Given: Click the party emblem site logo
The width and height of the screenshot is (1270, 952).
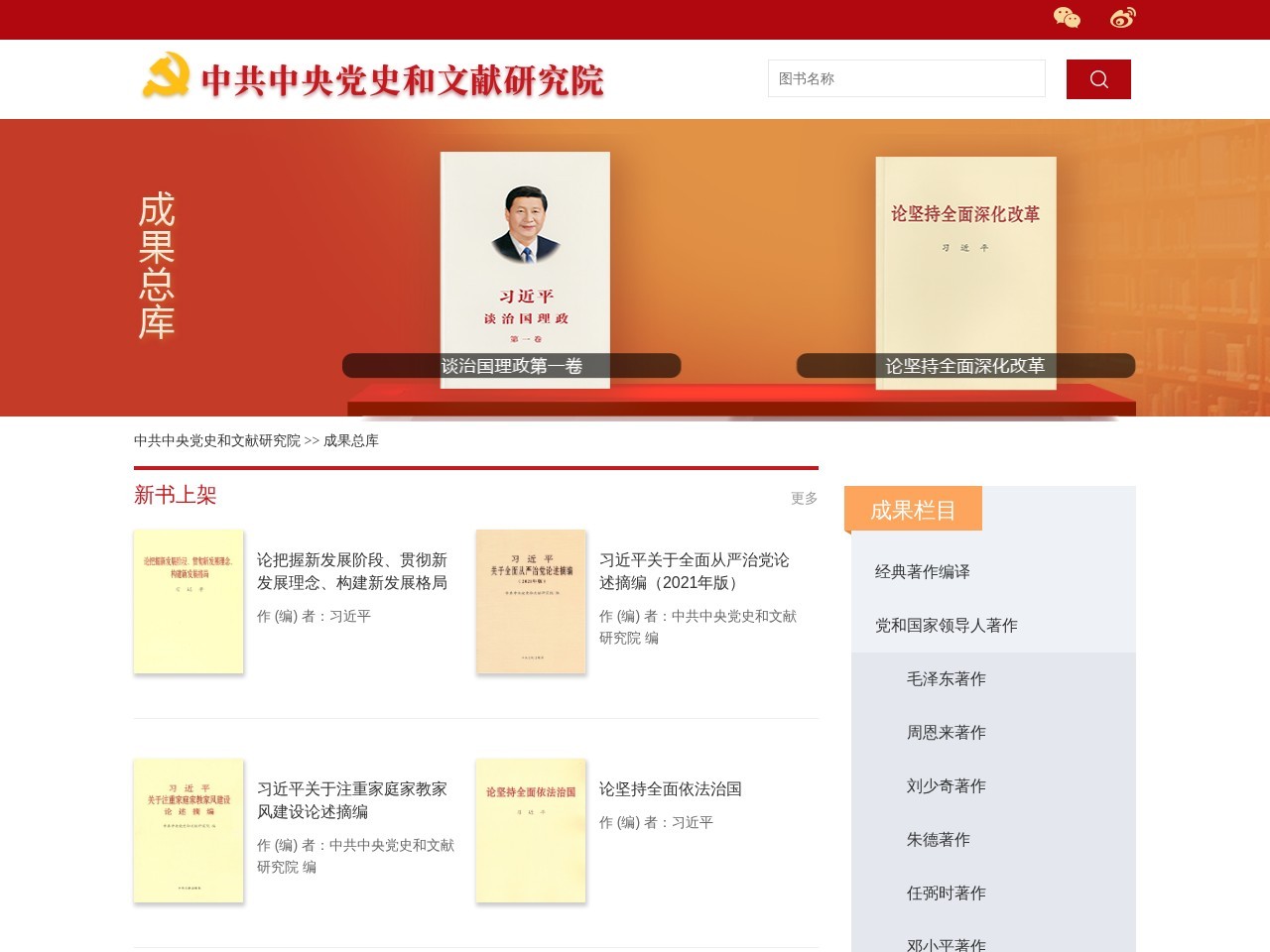Looking at the screenshot, I should pos(373,77).
